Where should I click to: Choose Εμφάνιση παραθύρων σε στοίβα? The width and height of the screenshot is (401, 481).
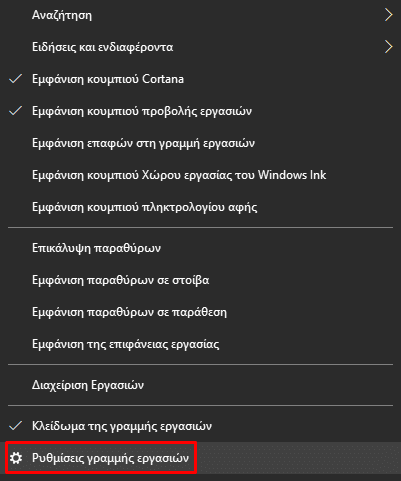200,280
